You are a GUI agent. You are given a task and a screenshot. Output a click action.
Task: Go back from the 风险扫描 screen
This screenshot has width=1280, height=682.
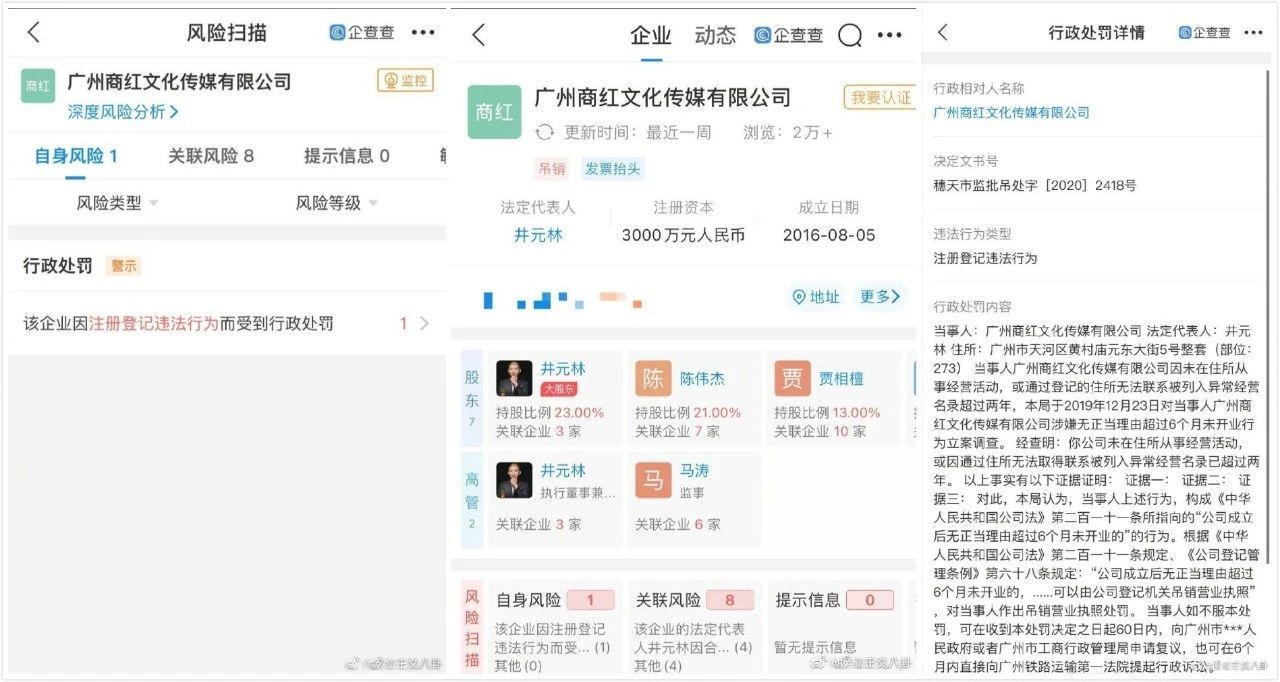(34, 32)
